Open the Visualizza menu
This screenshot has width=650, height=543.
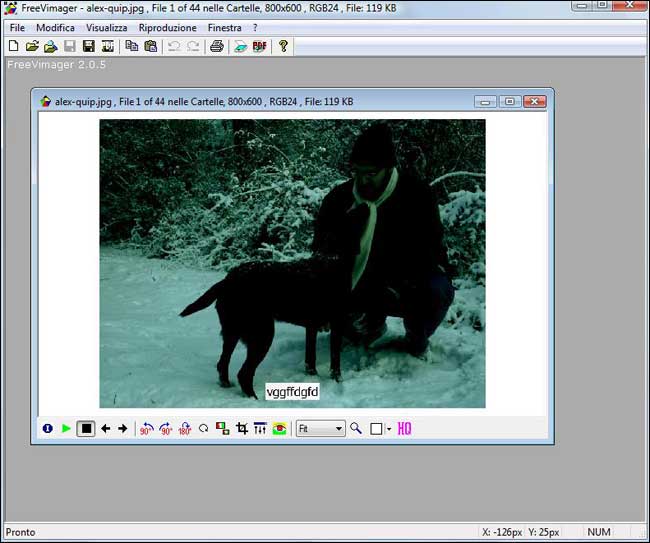click(x=106, y=27)
